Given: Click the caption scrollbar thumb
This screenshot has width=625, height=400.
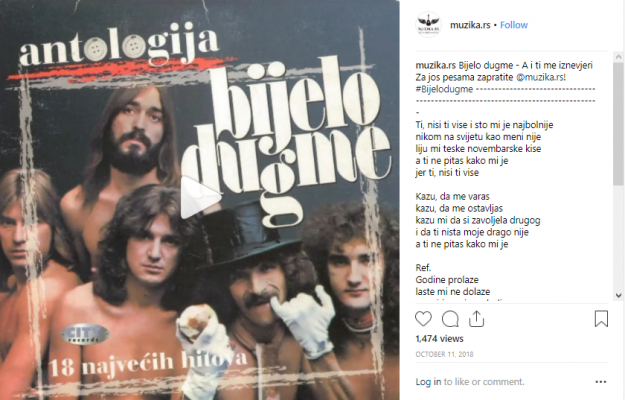Looking at the screenshot, I should coord(618,124).
